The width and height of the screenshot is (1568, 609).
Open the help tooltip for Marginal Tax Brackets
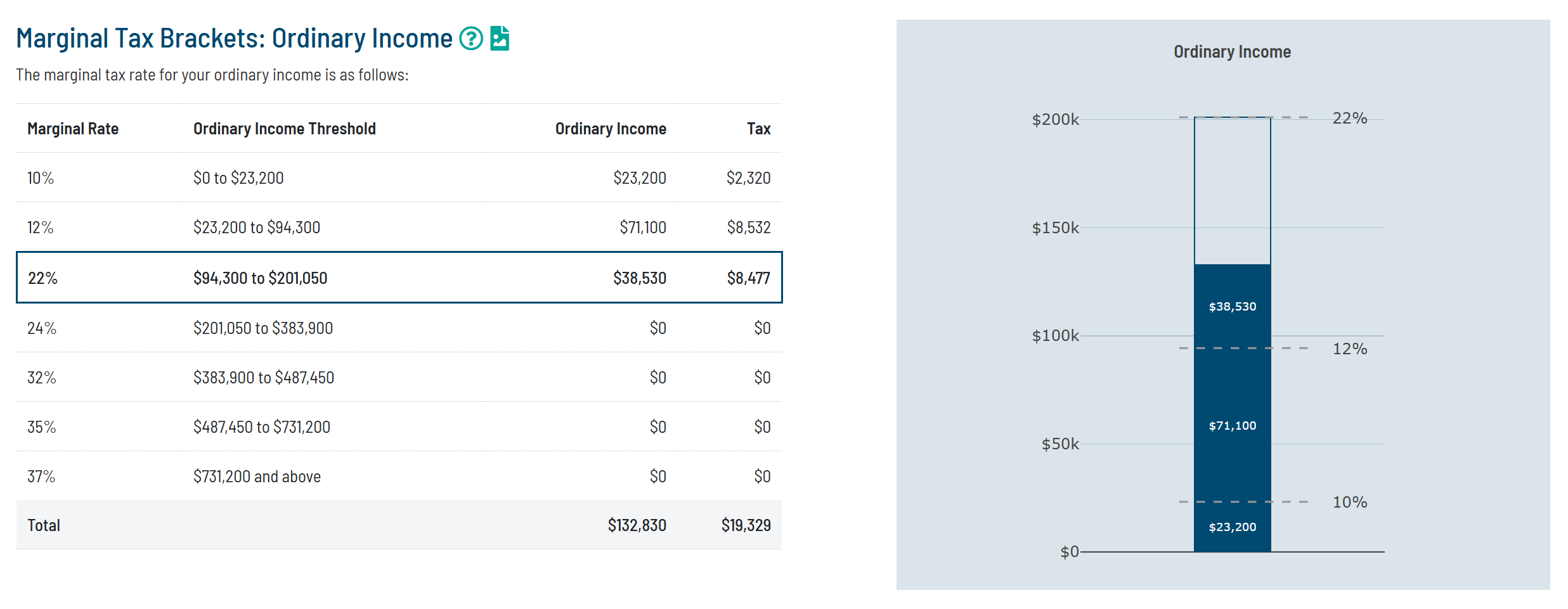coord(470,39)
